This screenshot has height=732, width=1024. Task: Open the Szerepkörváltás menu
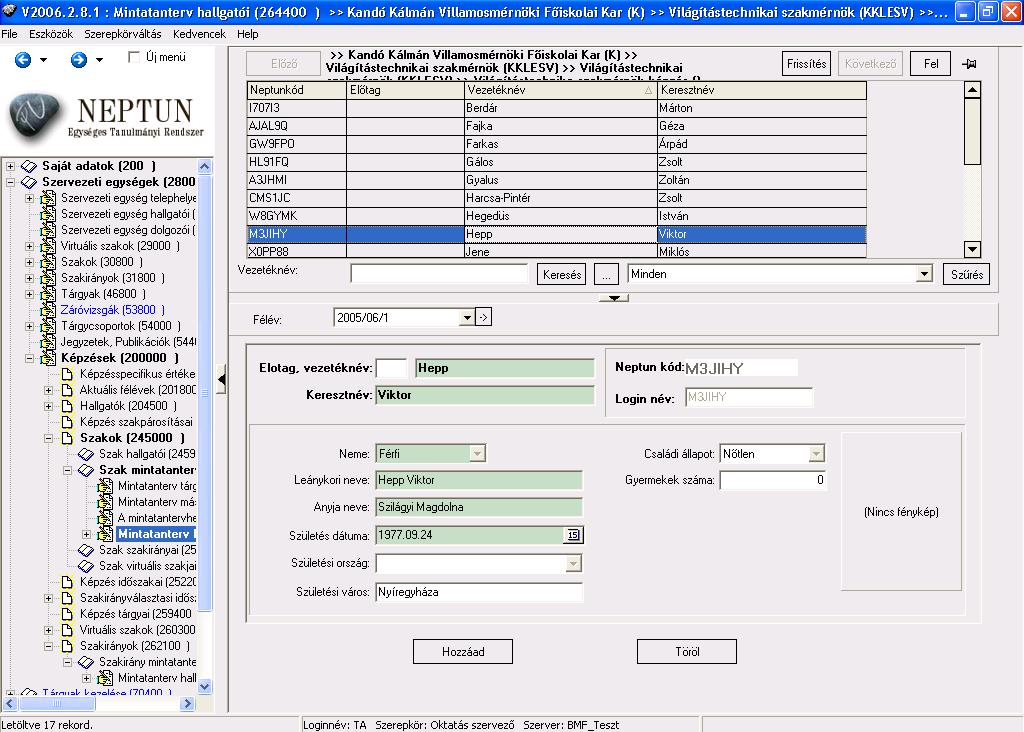pyautogui.click(x=123, y=34)
